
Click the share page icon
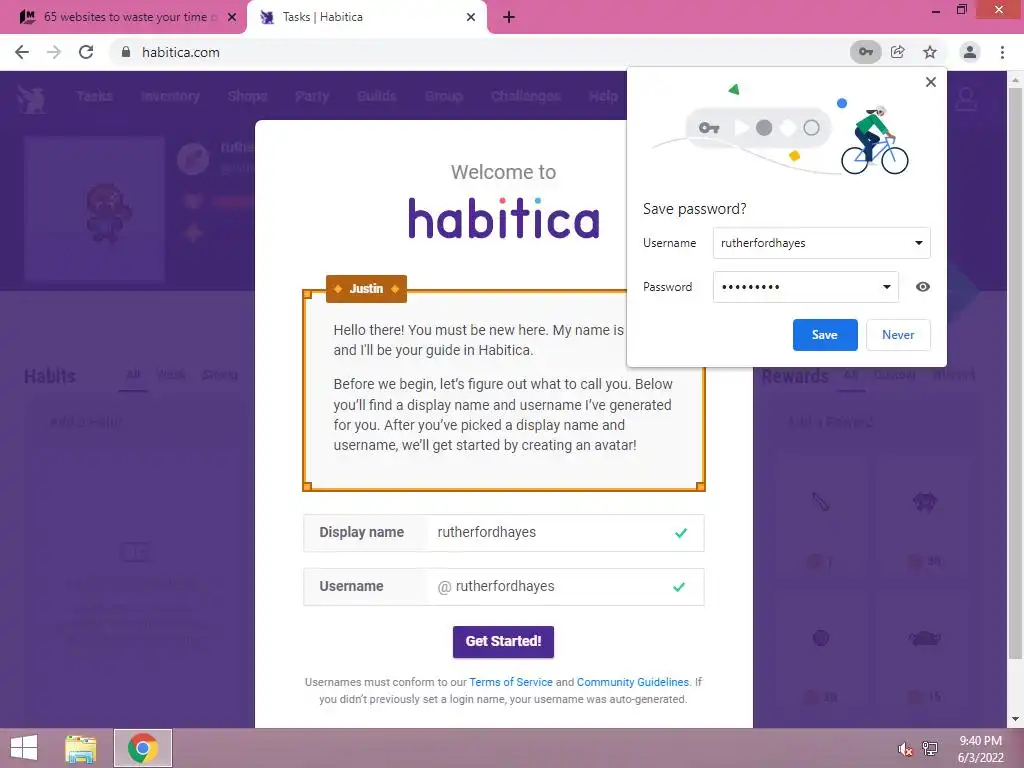click(898, 52)
